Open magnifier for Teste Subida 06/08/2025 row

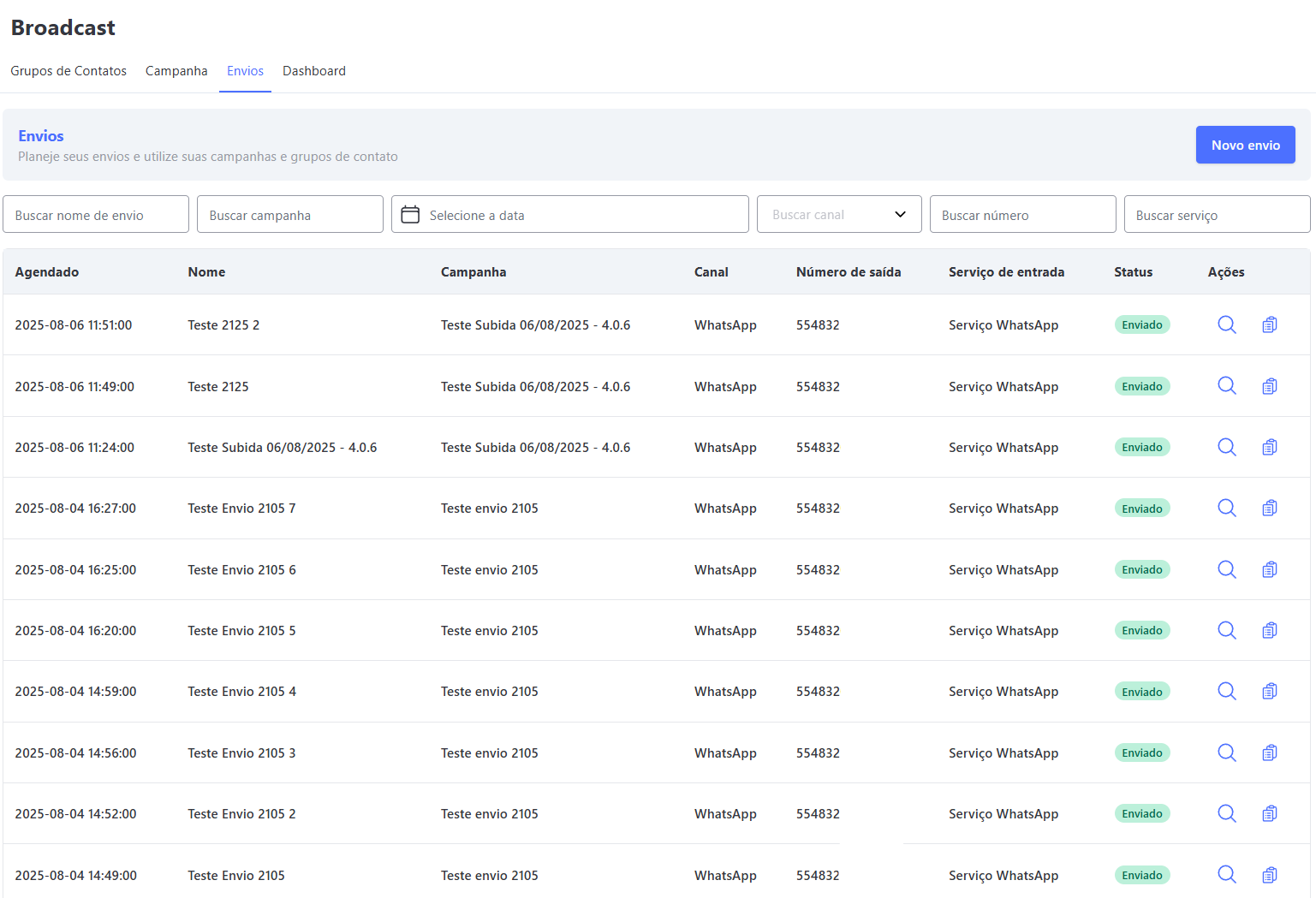(1226, 447)
